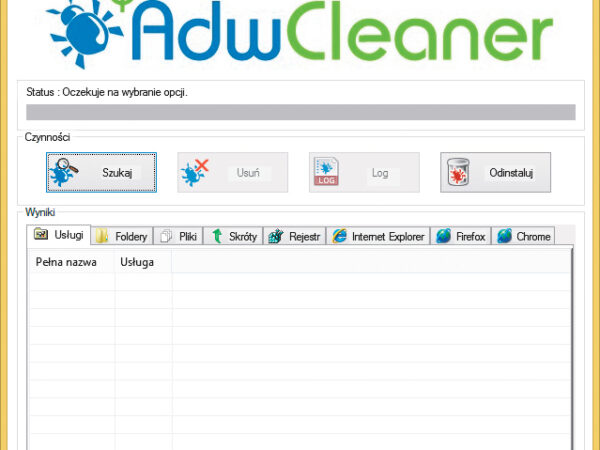Image resolution: width=600 pixels, height=450 pixels.
Task: Click the green arrow icon beside Skróty
Action: tap(216, 237)
